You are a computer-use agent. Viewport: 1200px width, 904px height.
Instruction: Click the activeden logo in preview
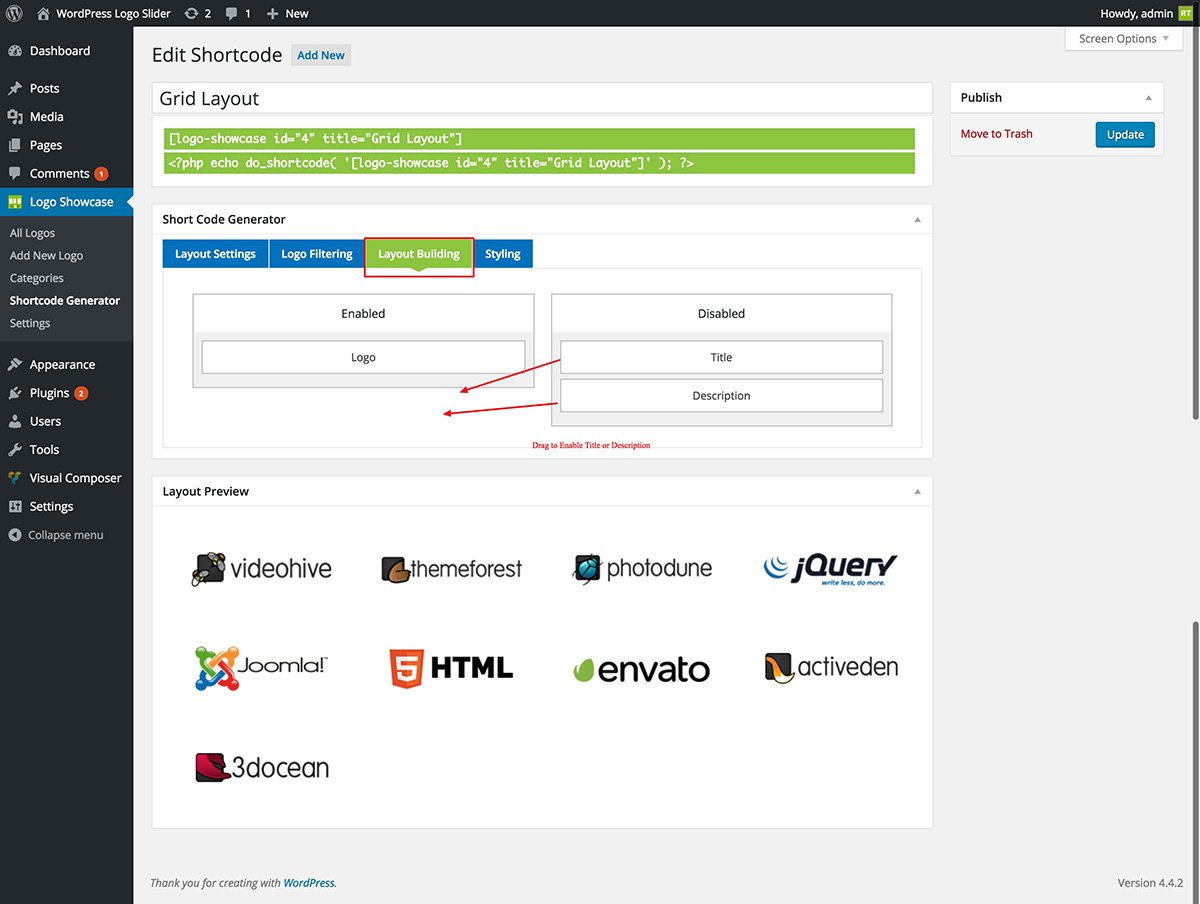pos(831,667)
